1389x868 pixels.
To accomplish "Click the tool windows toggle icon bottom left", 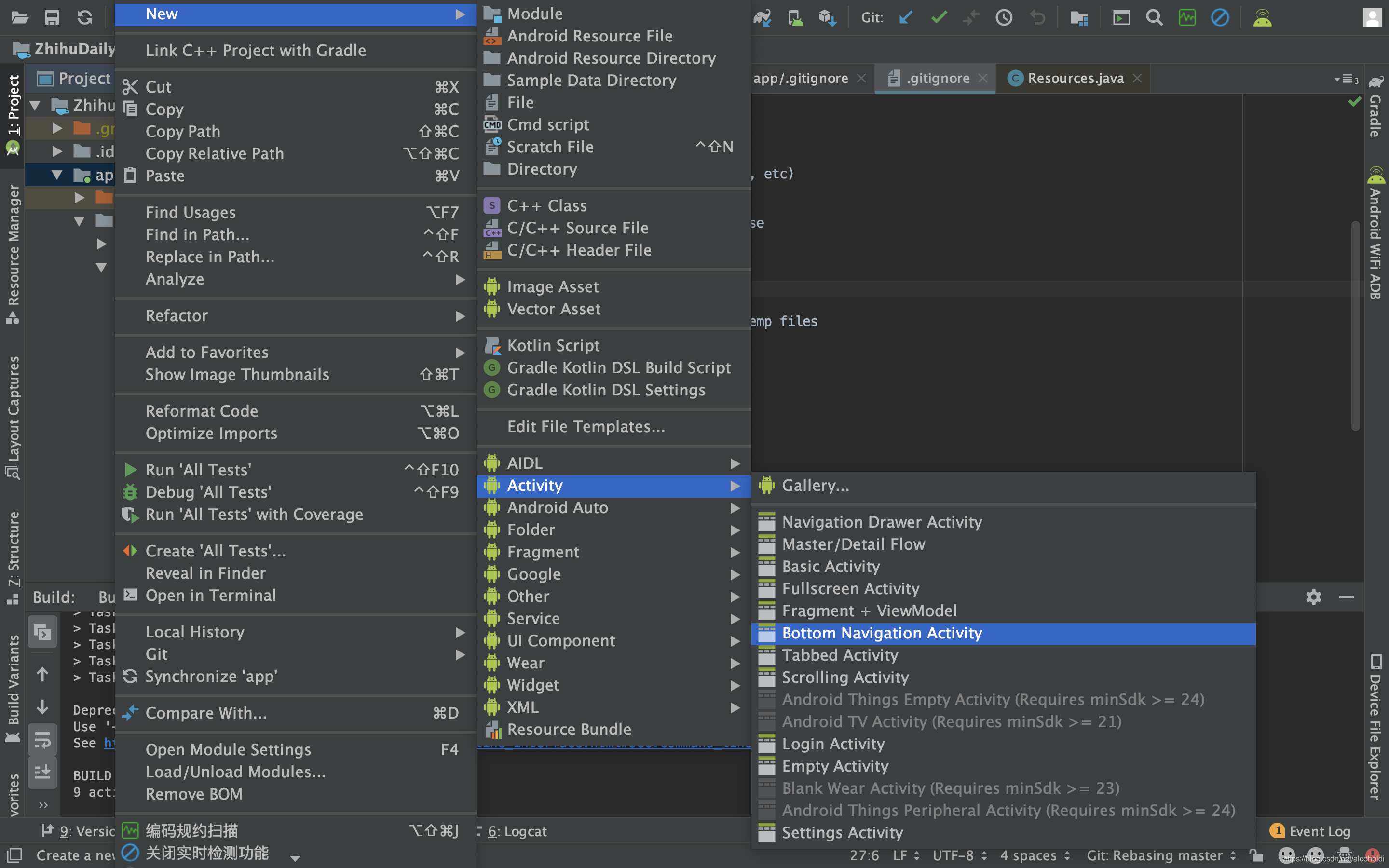I will tap(14, 855).
